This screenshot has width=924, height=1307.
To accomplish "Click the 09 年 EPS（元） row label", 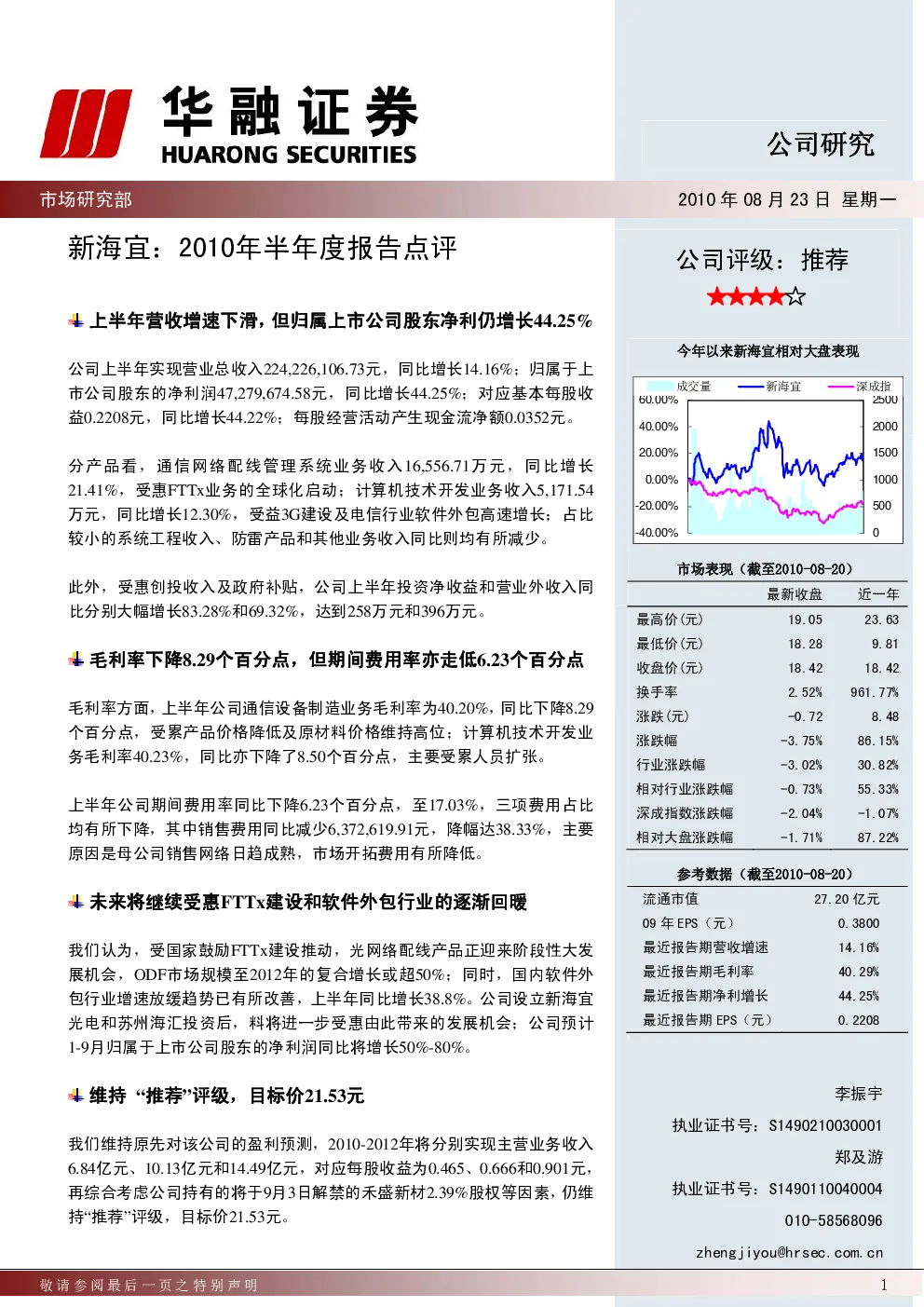I will coord(688,923).
